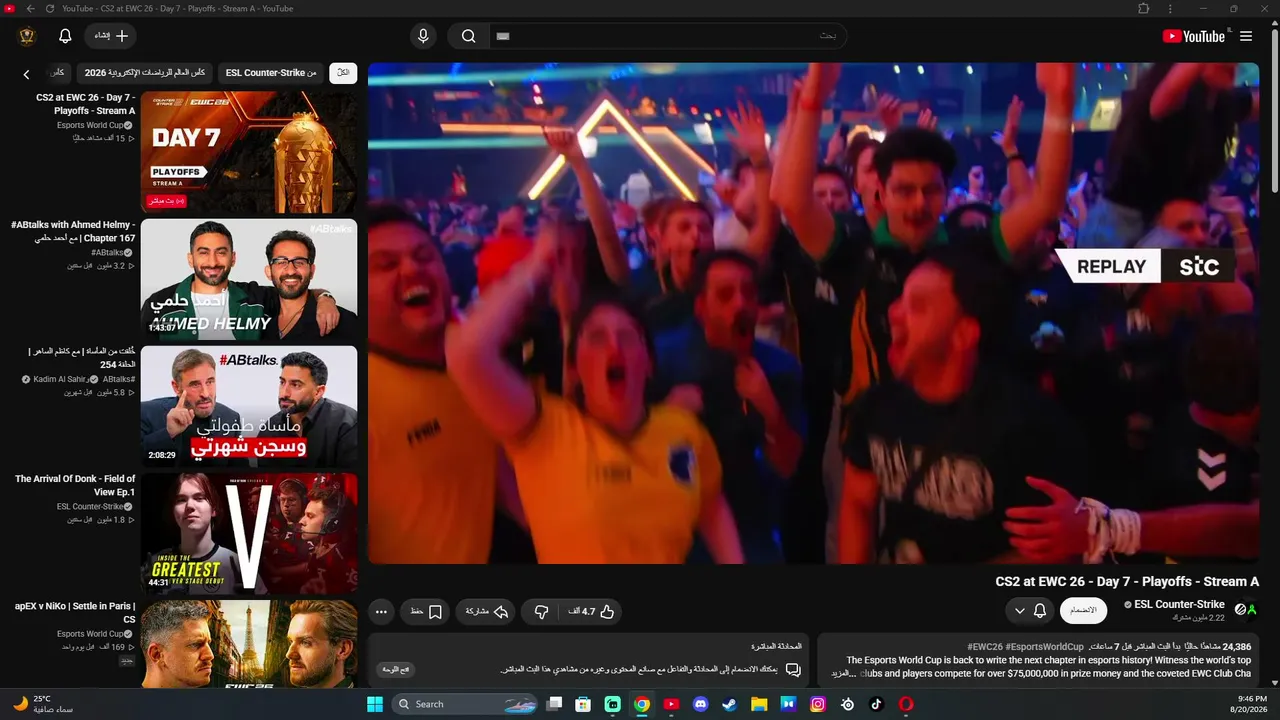
Task: Click the taskbar Search box
Action: coord(464,704)
